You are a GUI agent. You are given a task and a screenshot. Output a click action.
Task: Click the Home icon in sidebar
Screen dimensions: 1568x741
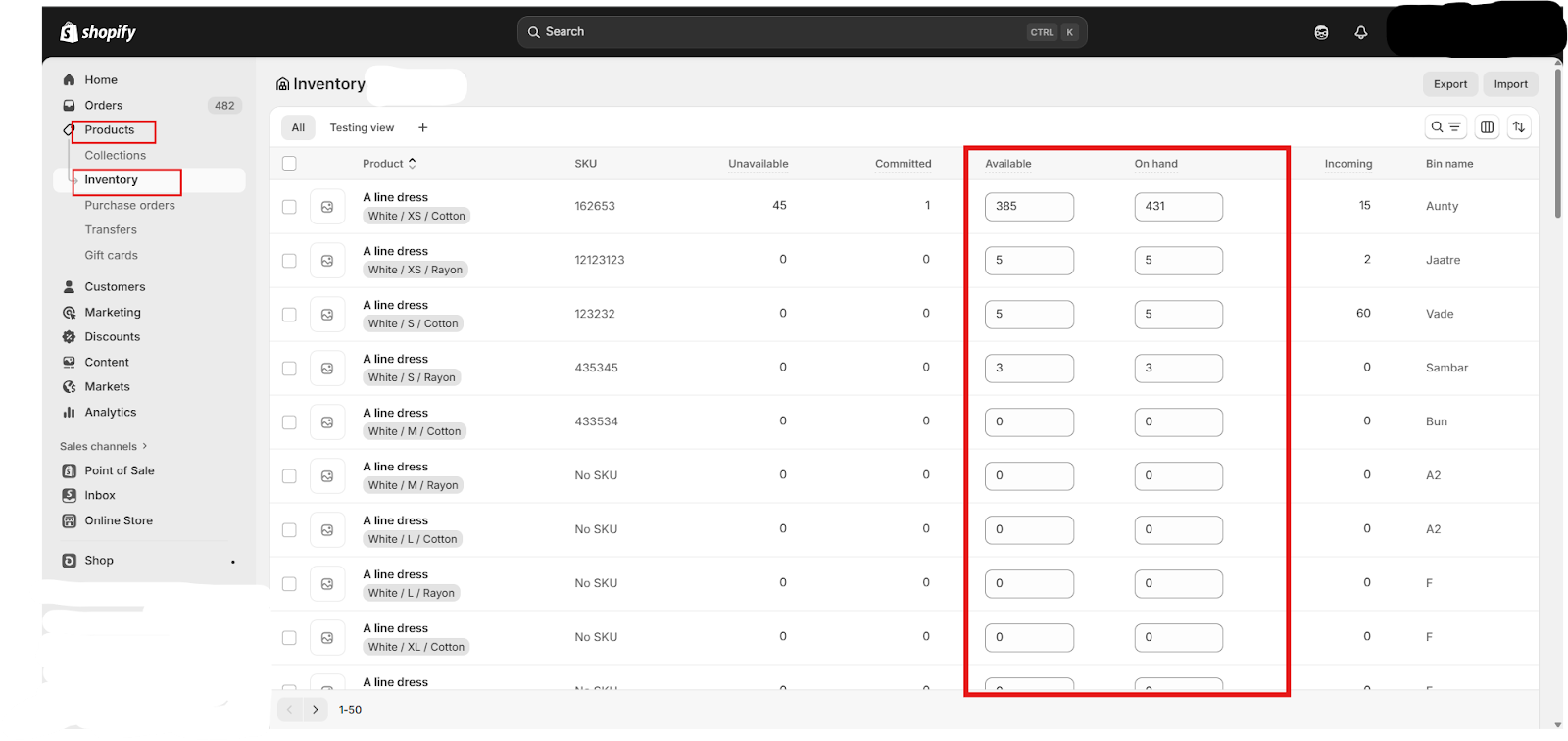tap(69, 80)
